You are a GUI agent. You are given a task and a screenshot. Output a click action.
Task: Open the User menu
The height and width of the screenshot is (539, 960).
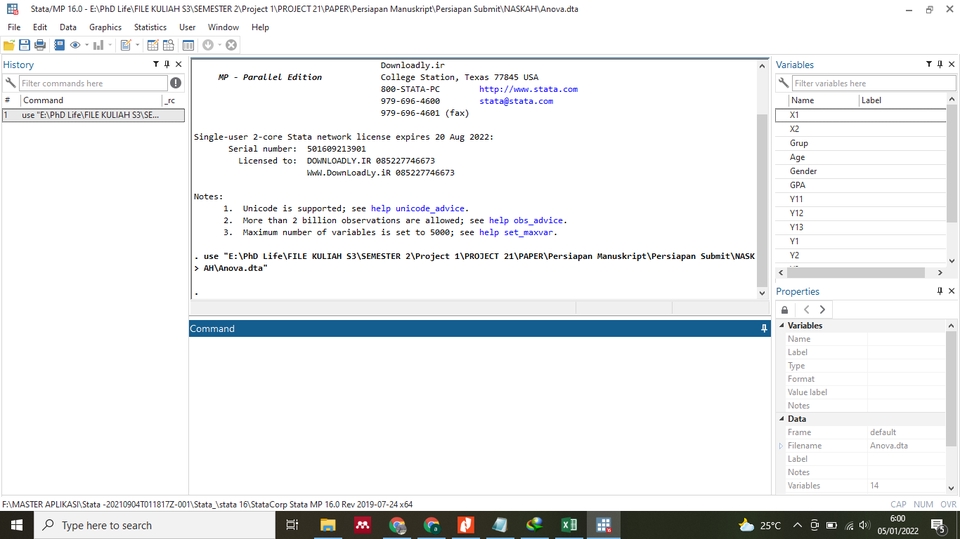coord(187,28)
